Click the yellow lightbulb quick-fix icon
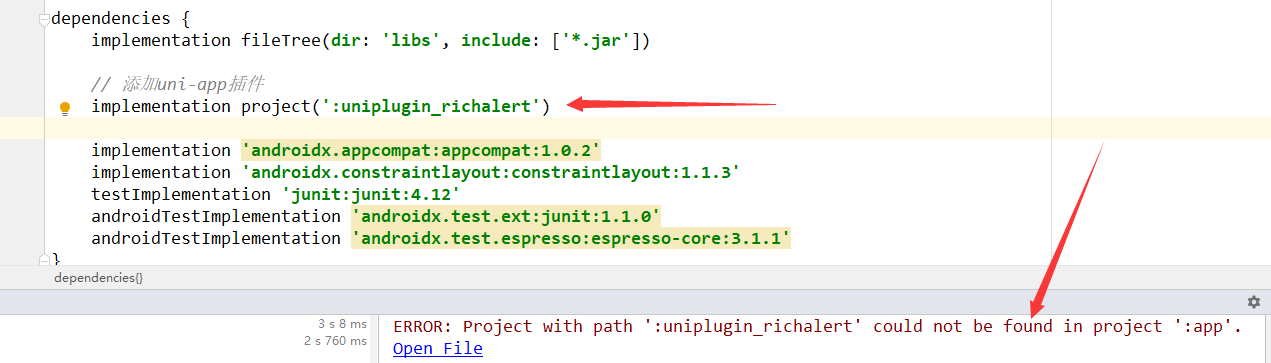 [x=66, y=107]
